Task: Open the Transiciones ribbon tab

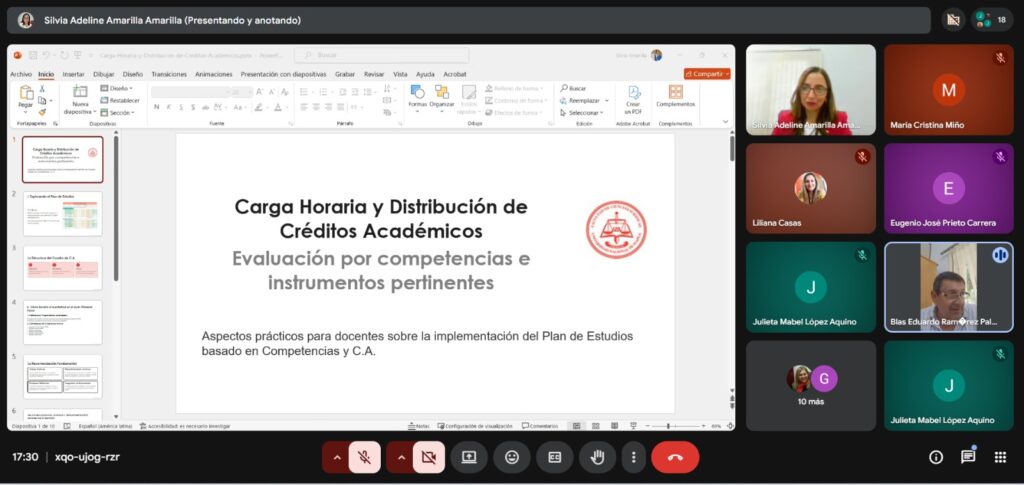Action: [169, 74]
